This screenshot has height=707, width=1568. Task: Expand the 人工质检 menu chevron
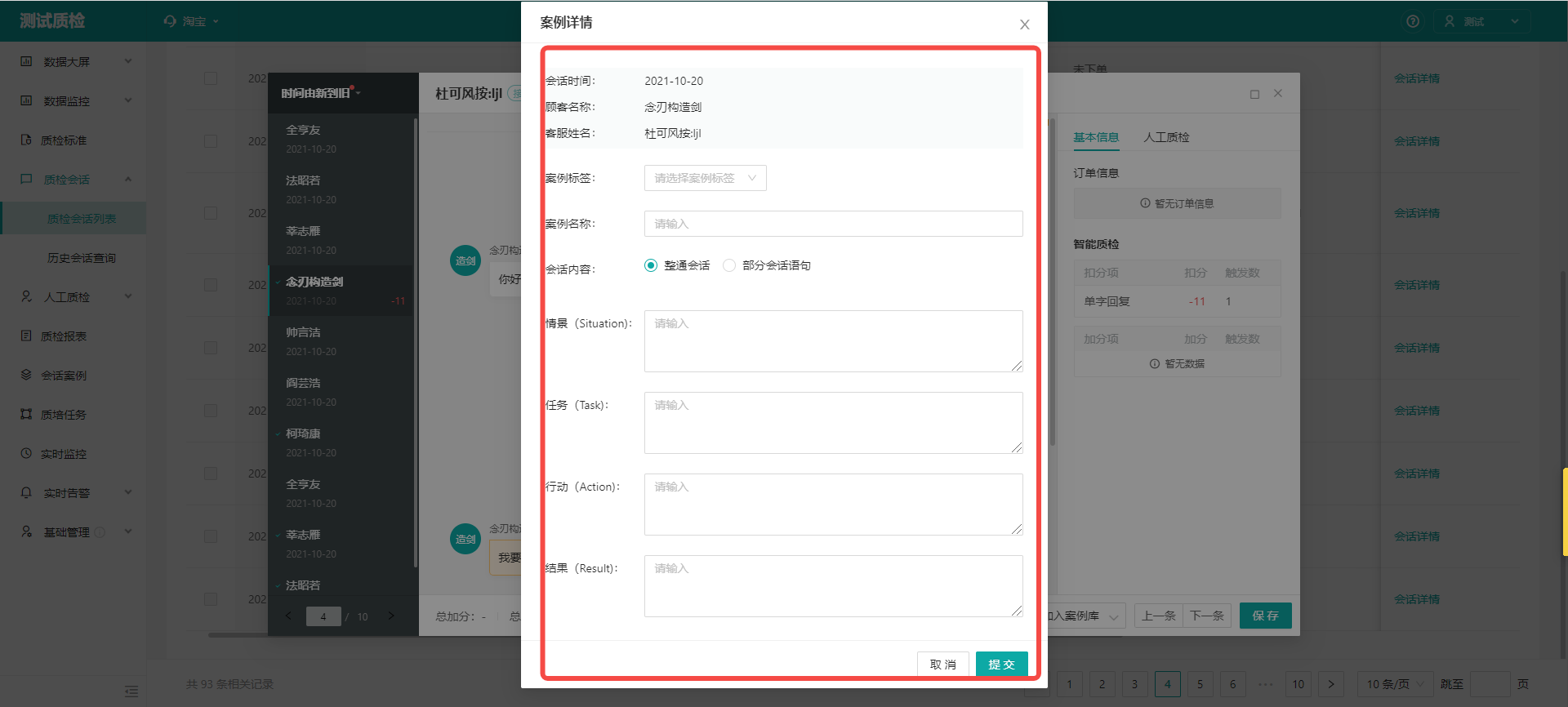[x=128, y=296]
